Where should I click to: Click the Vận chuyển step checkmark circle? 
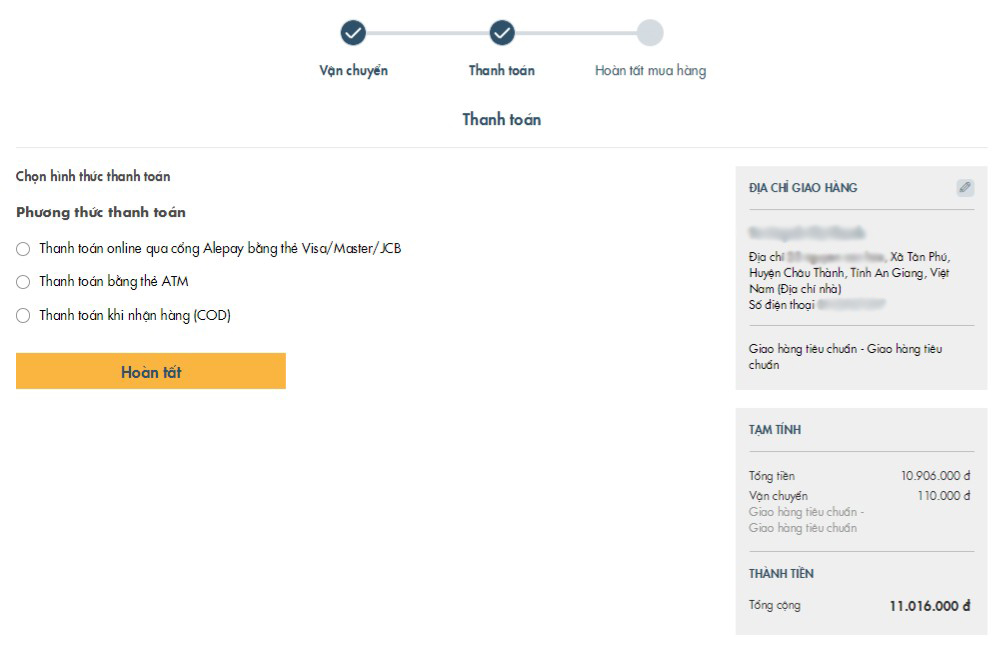353,33
